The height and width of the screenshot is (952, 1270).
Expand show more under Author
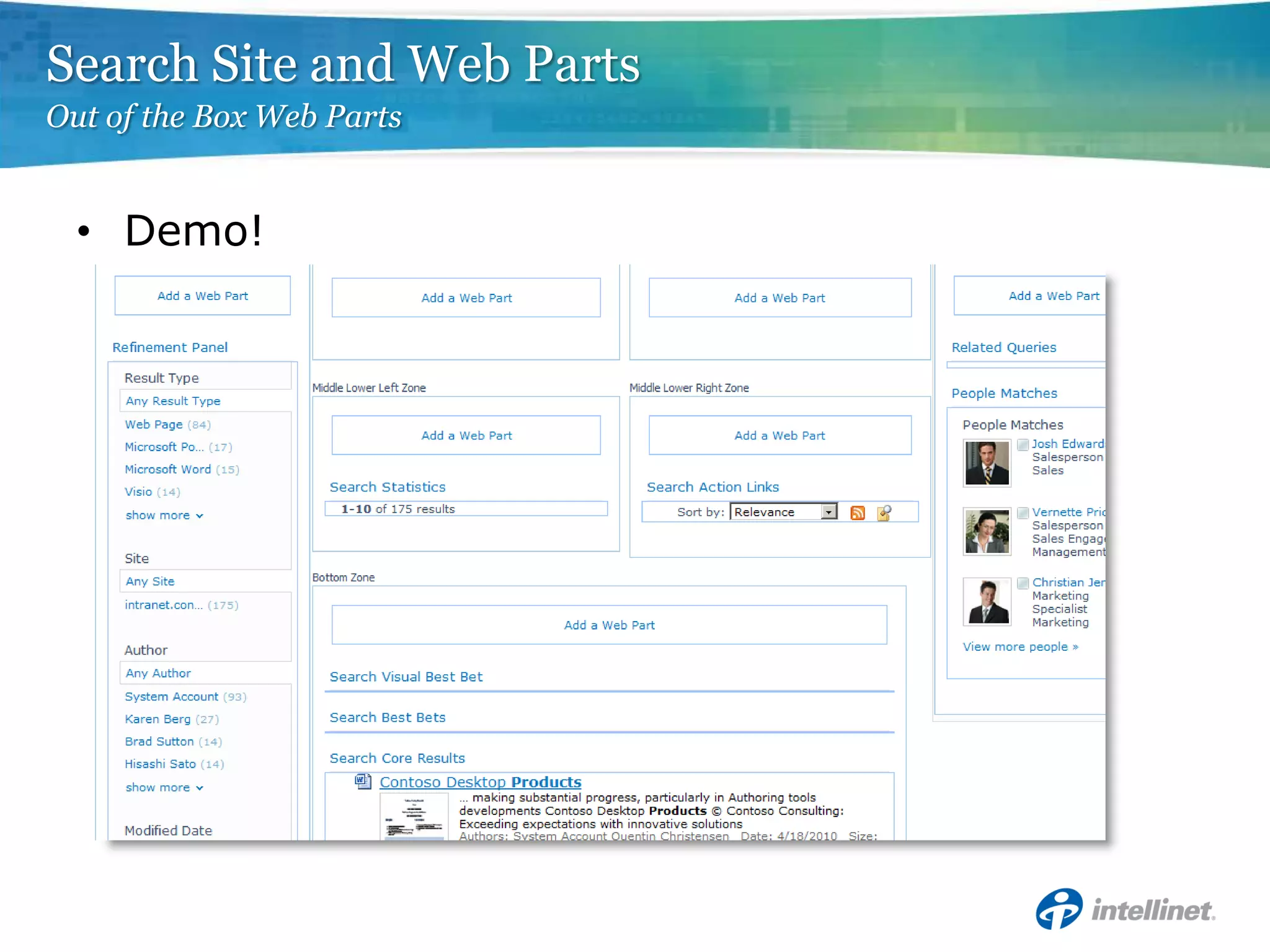[x=164, y=787]
